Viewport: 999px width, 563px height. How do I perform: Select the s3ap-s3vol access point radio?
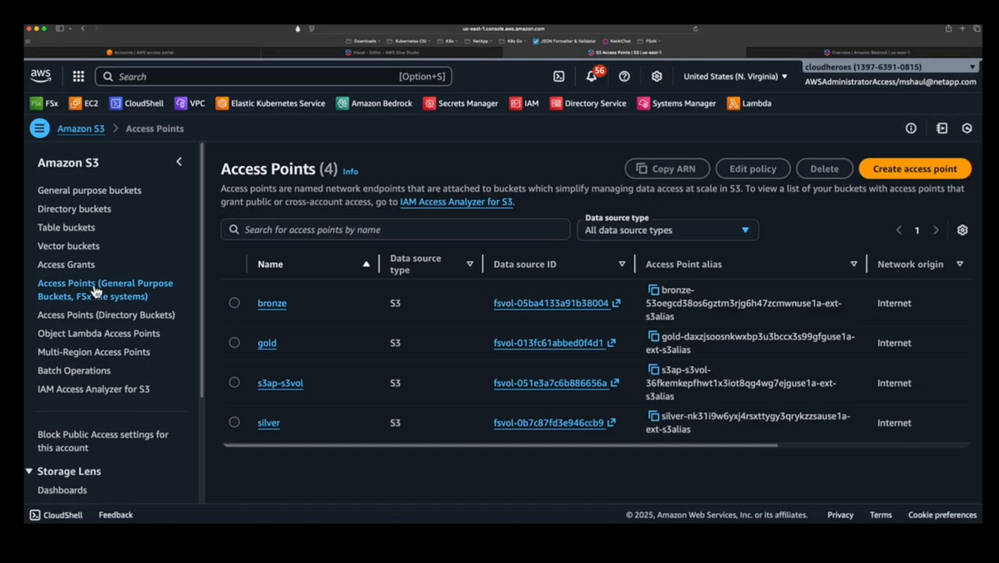click(234, 382)
